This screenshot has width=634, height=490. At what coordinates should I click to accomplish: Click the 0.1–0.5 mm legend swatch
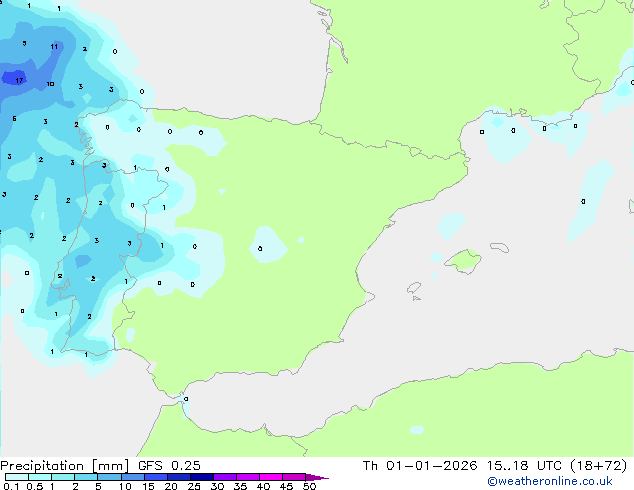17,477
